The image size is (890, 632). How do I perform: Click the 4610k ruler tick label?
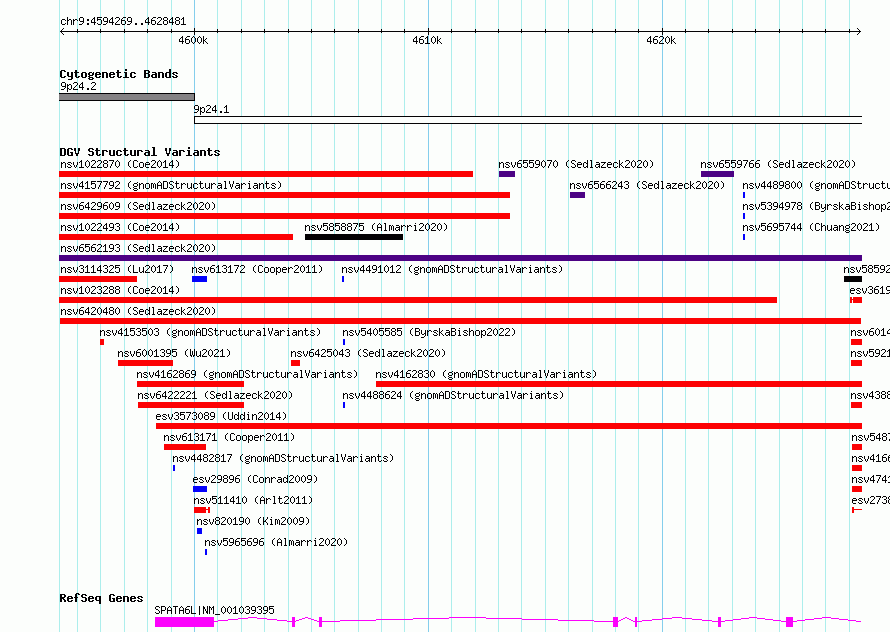coord(427,40)
